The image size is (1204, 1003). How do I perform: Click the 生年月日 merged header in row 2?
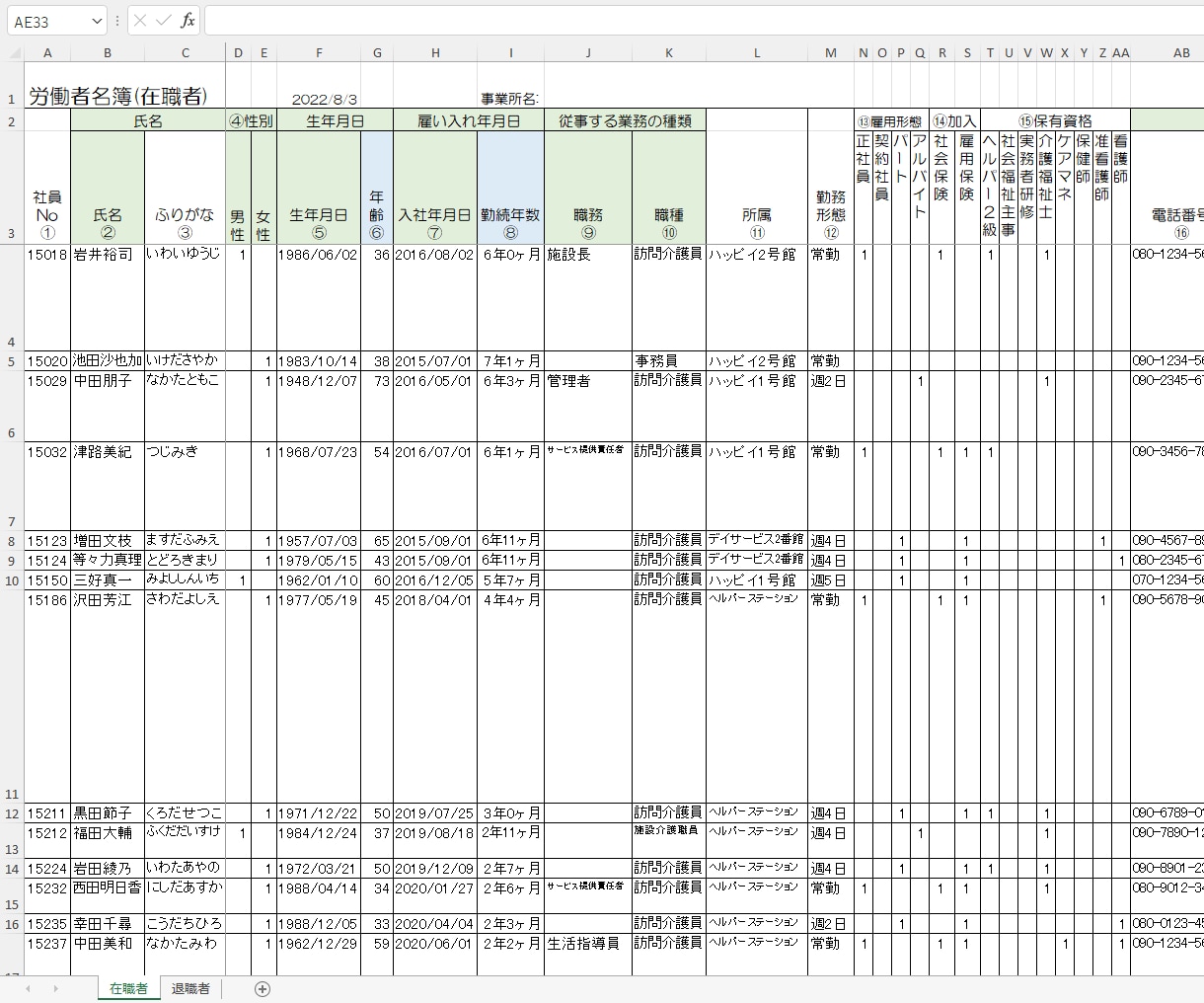click(x=335, y=120)
